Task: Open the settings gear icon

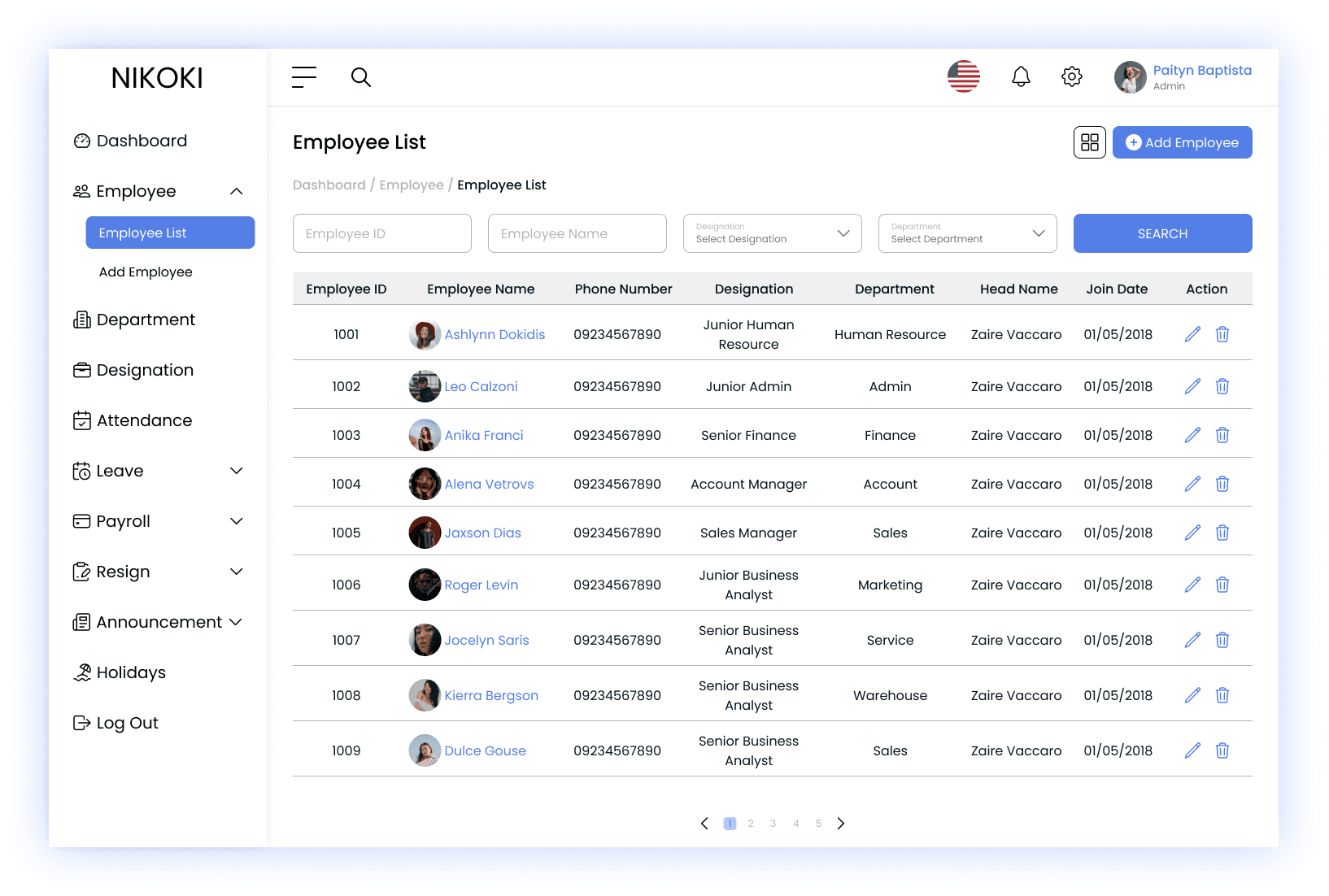Action: (x=1072, y=77)
